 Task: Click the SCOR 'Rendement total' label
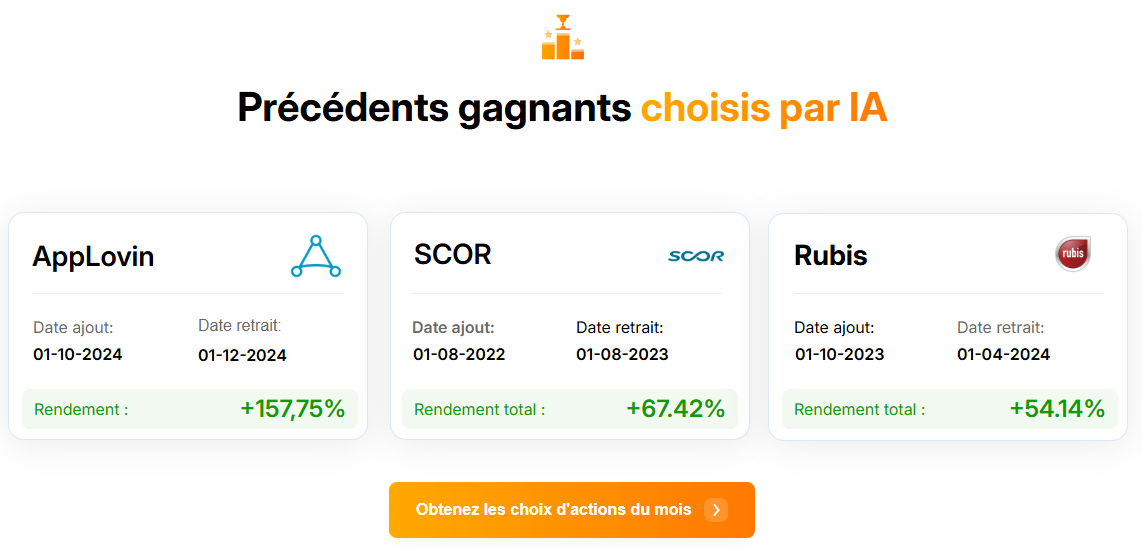click(480, 409)
